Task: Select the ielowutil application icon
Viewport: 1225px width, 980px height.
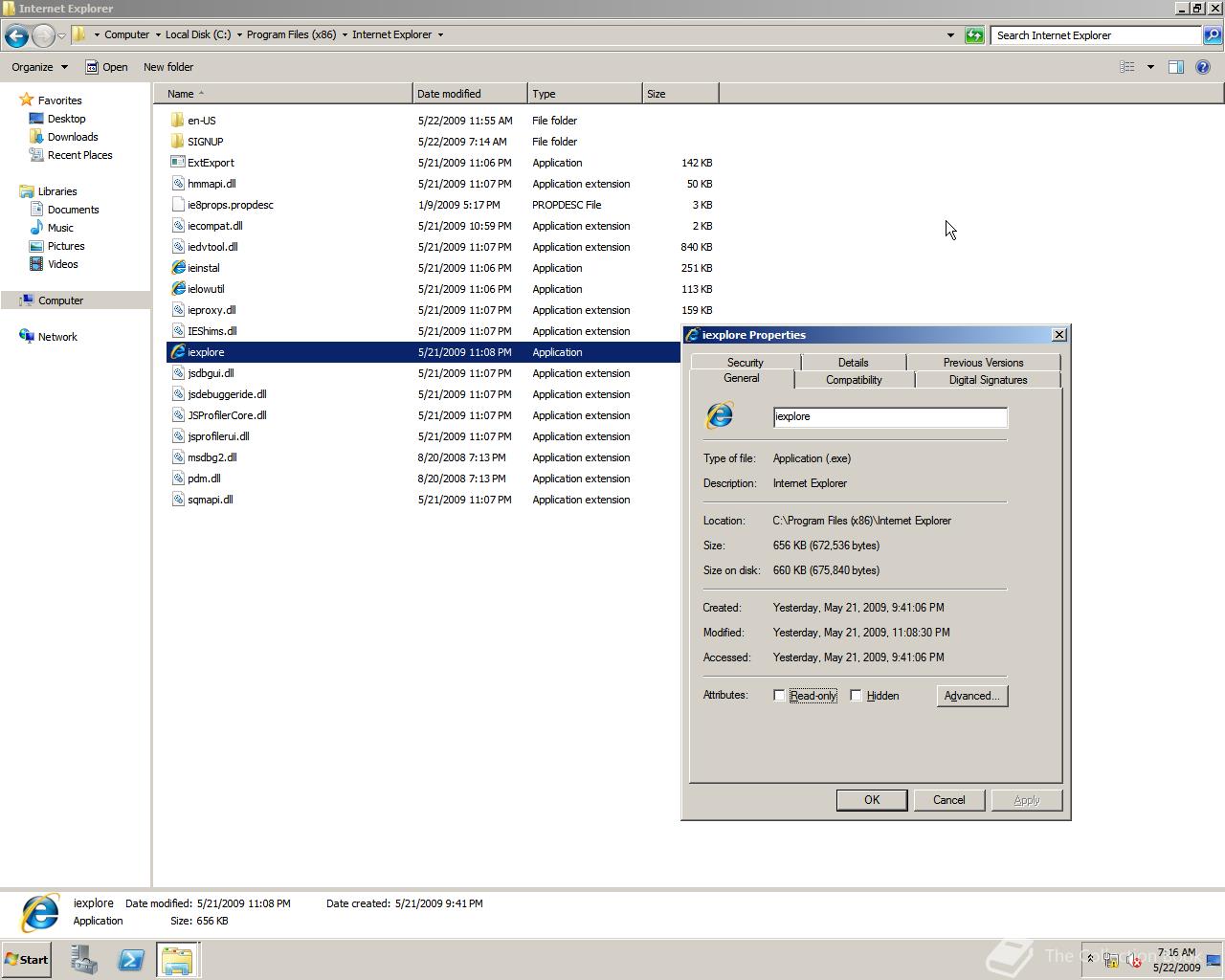Action: click(x=178, y=289)
